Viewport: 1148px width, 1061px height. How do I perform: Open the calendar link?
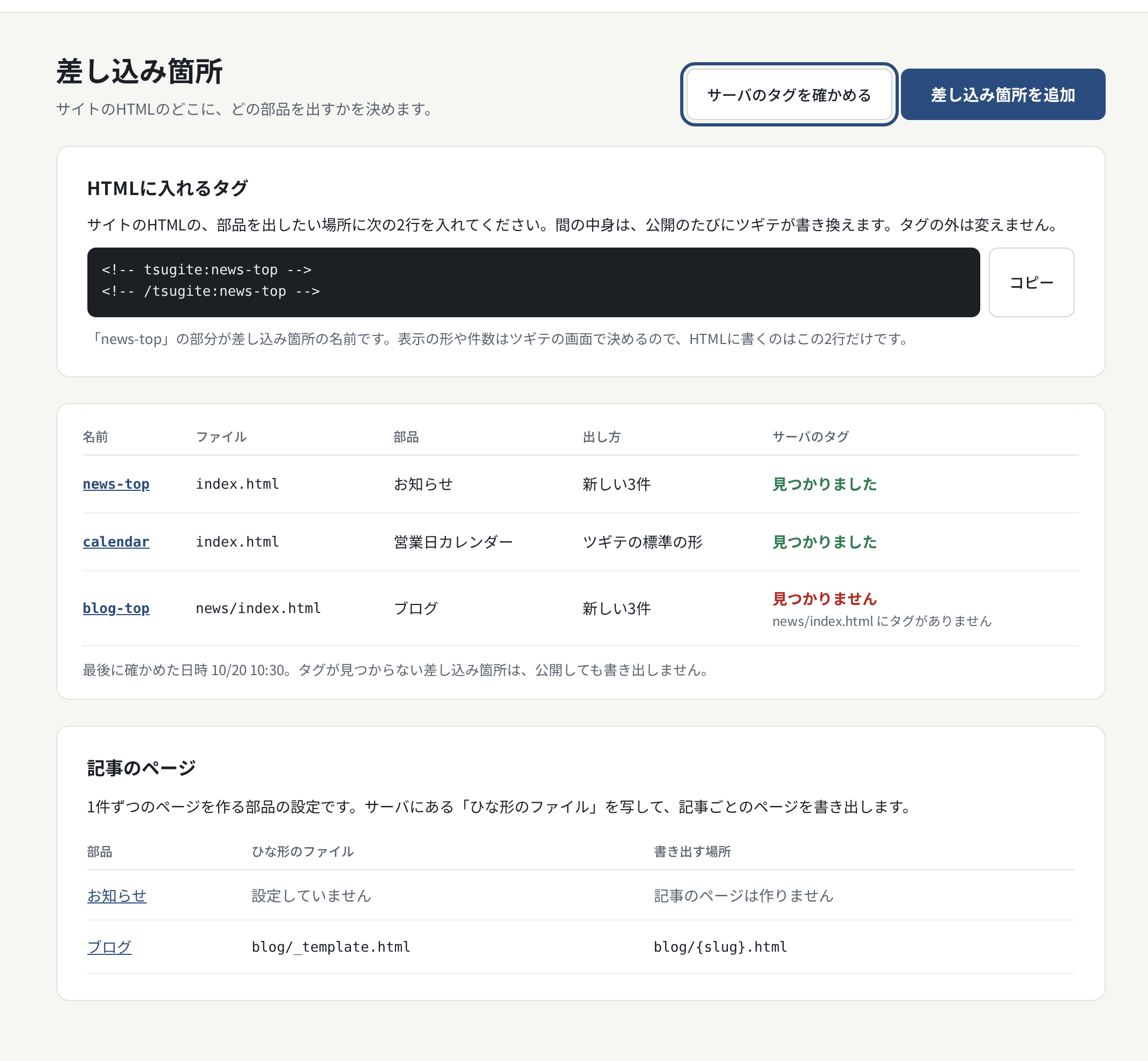coord(116,542)
